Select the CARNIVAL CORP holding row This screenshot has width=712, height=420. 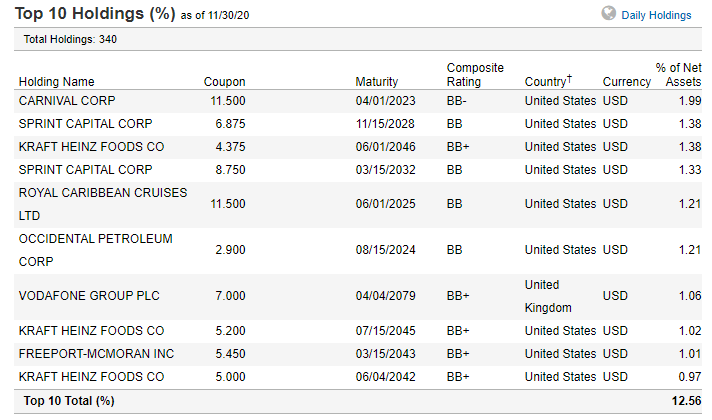358,101
